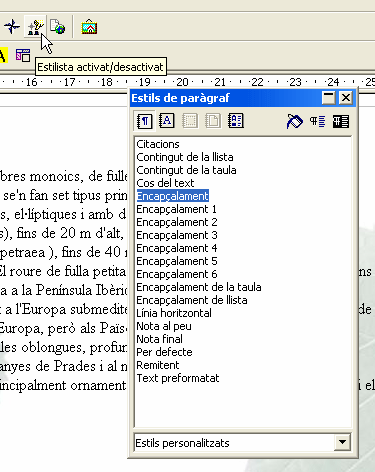Select Línia horitzontal style
Viewport: 375px width, 472px height.
tap(174, 313)
